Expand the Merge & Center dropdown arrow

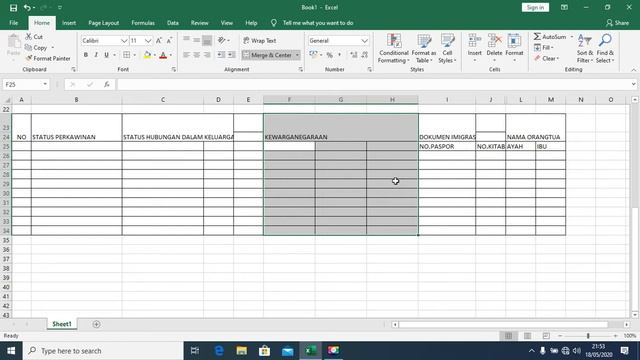297,55
